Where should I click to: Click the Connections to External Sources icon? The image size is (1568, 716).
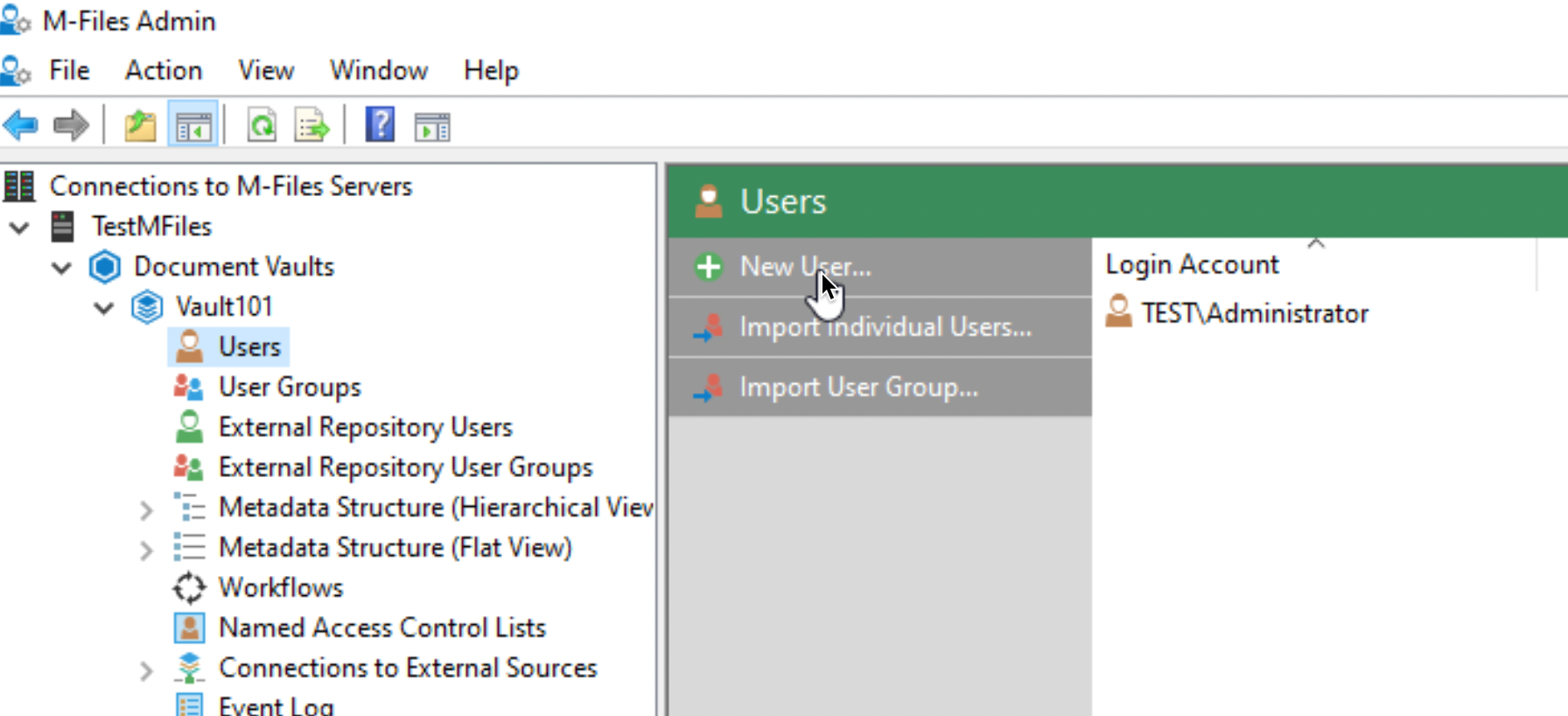click(189, 668)
